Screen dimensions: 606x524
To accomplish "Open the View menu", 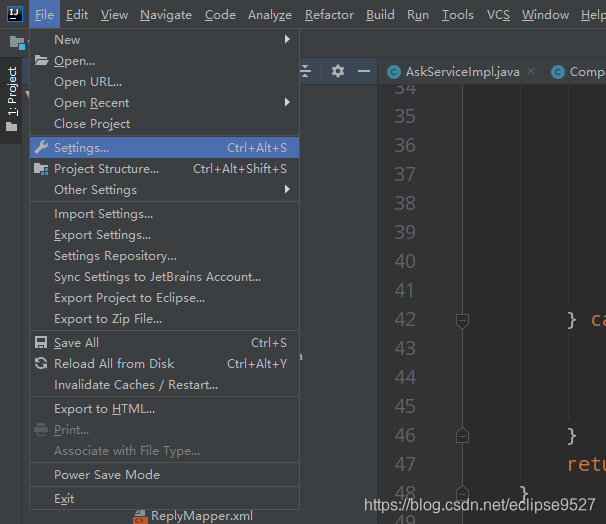I will click(x=114, y=15).
